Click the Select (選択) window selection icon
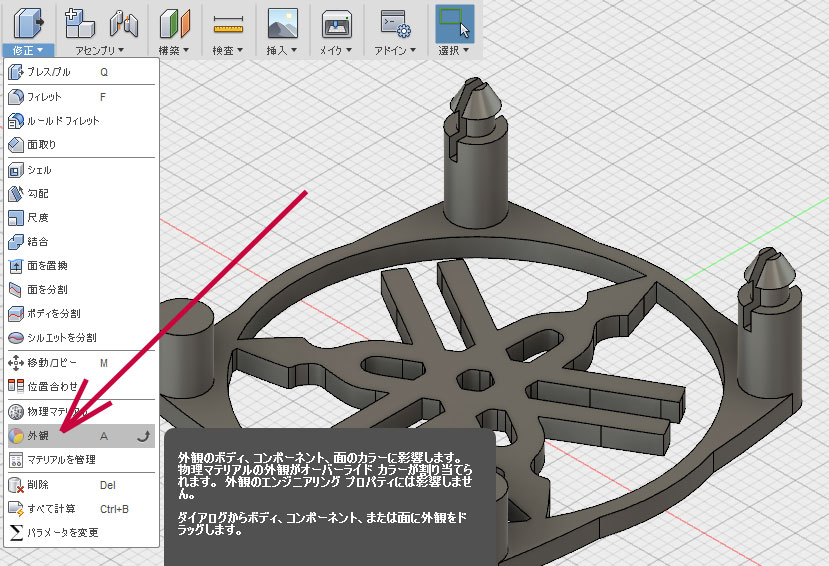Image resolution: width=829 pixels, height=566 pixels. pos(455,21)
